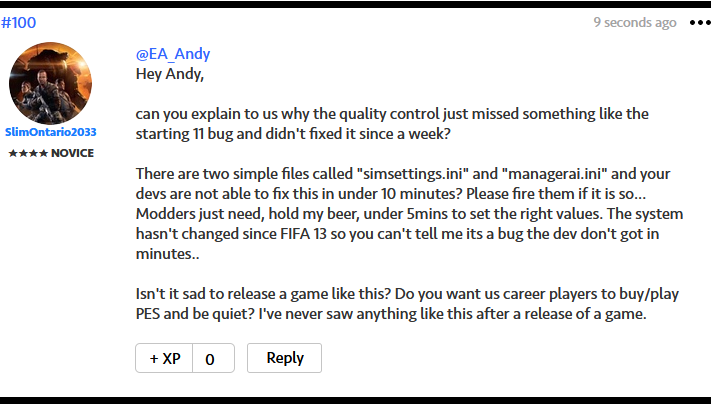Open the #100 post permalink
Viewport: 713px width, 404px height.
coord(18,23)
